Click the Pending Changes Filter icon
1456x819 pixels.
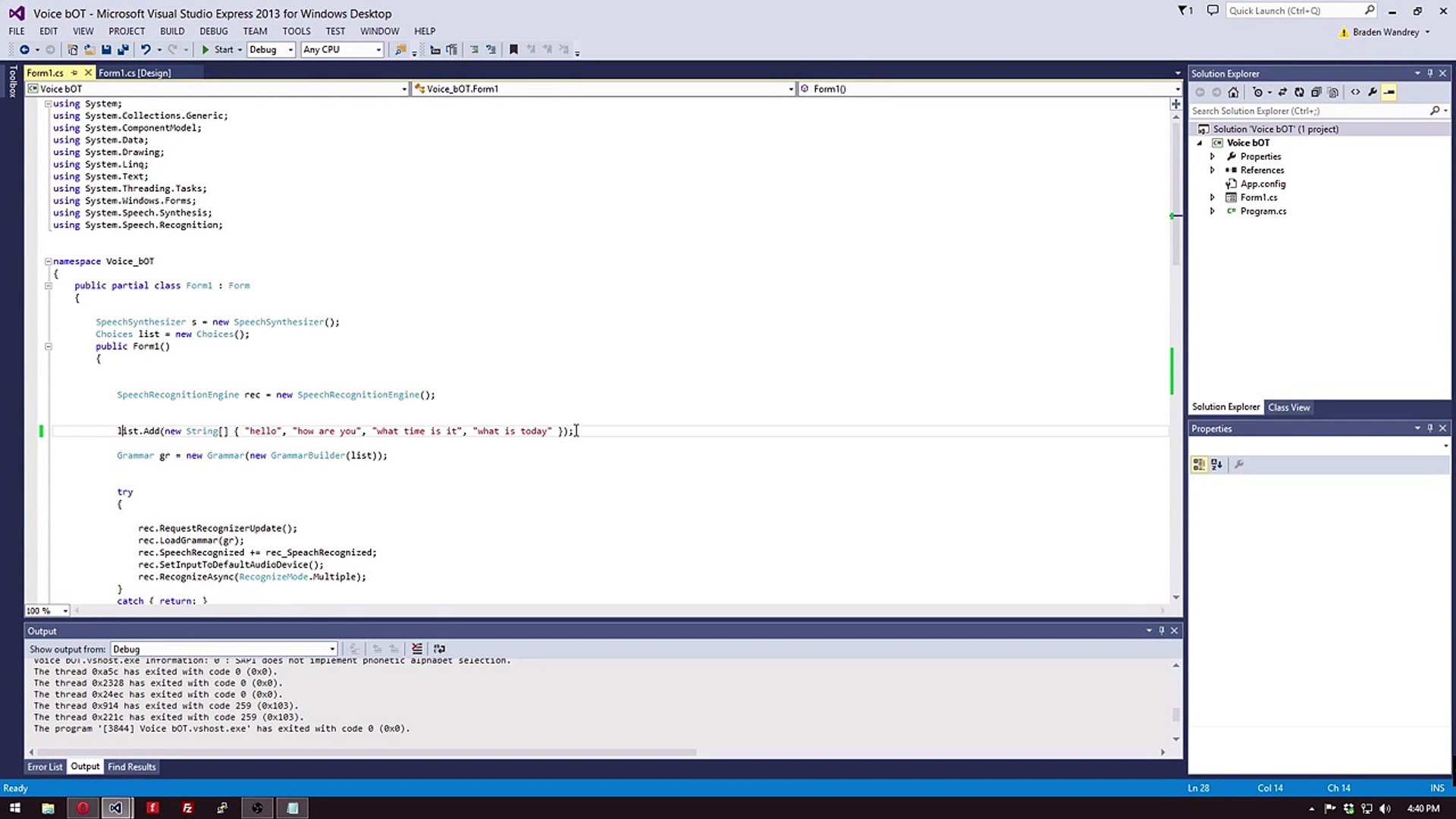point(1258,93)
